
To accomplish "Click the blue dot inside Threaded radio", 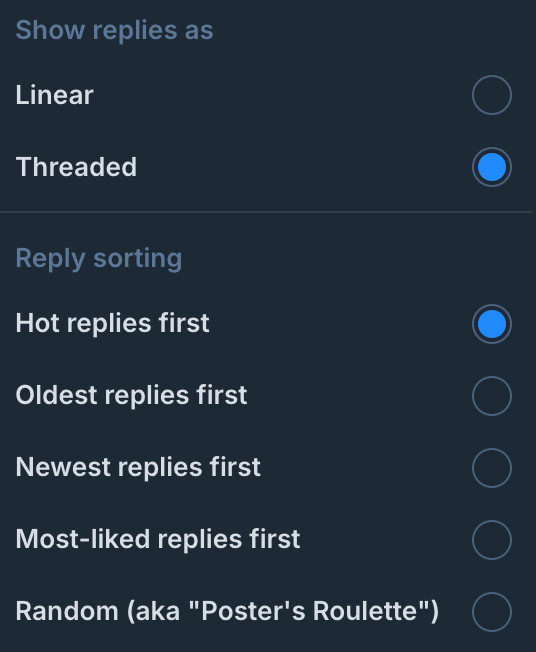I will pyautogui.click(x=492, y=167).
